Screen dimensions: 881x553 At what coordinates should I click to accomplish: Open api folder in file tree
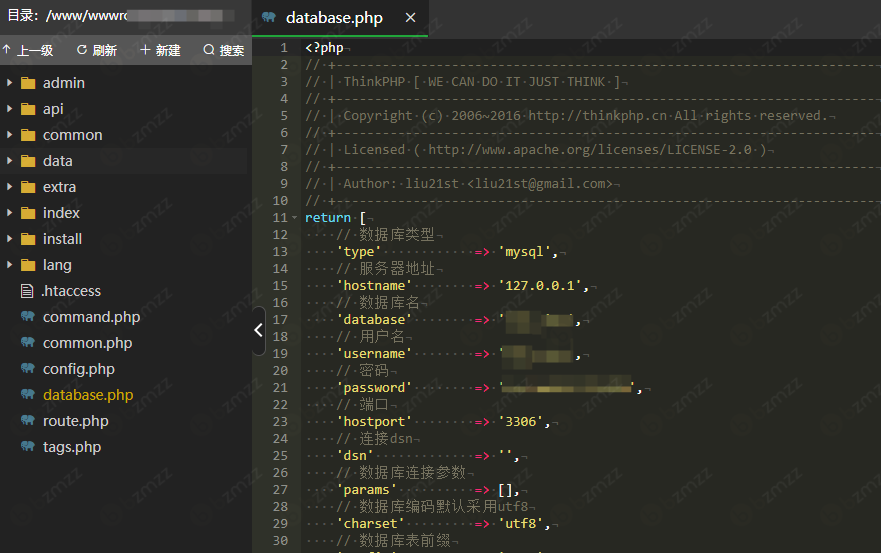click(53, 109)
